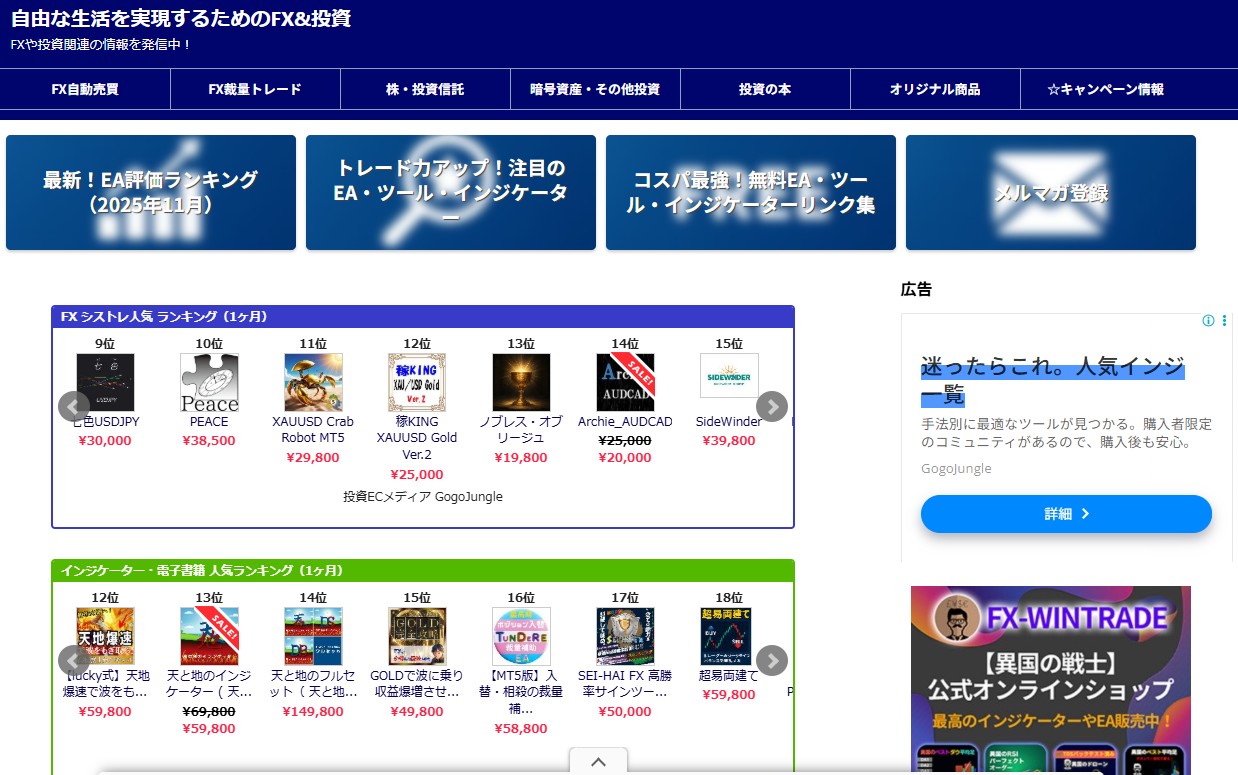The width and height of the screenshot is (1238, 775).
Task: Open the FX自動売買 menu
Action: pos(85,89)
